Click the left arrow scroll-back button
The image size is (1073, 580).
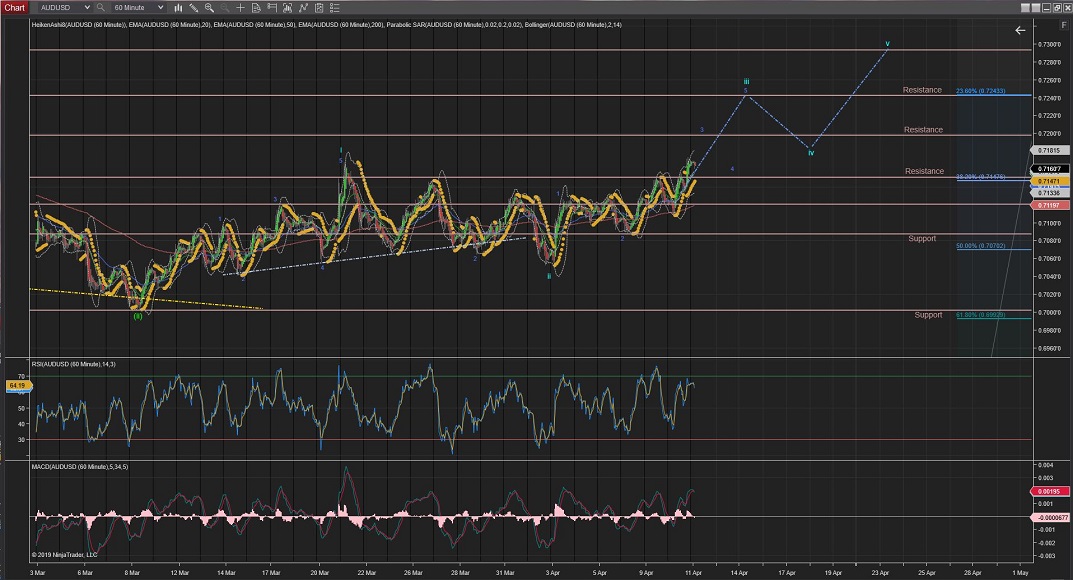pos(1020,30)
